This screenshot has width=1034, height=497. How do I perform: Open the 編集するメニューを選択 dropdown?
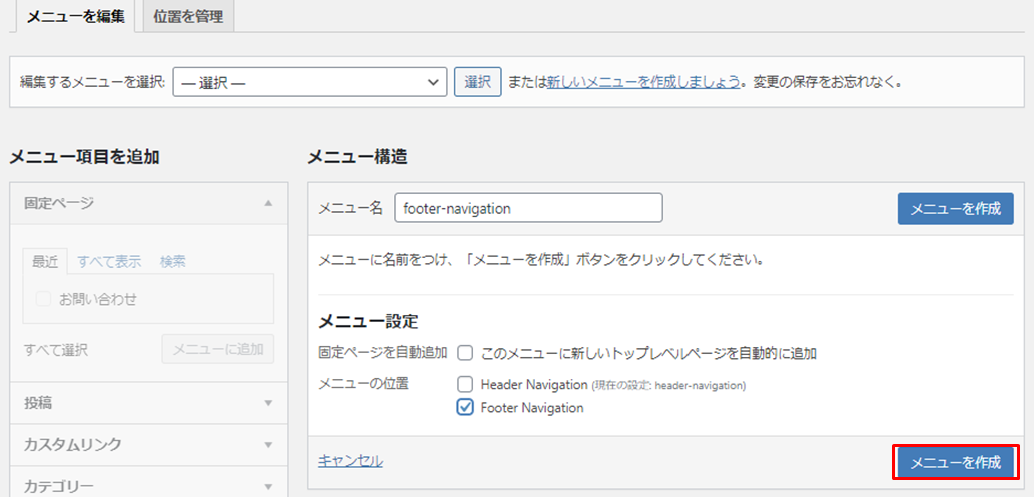[x=310, y=82]
